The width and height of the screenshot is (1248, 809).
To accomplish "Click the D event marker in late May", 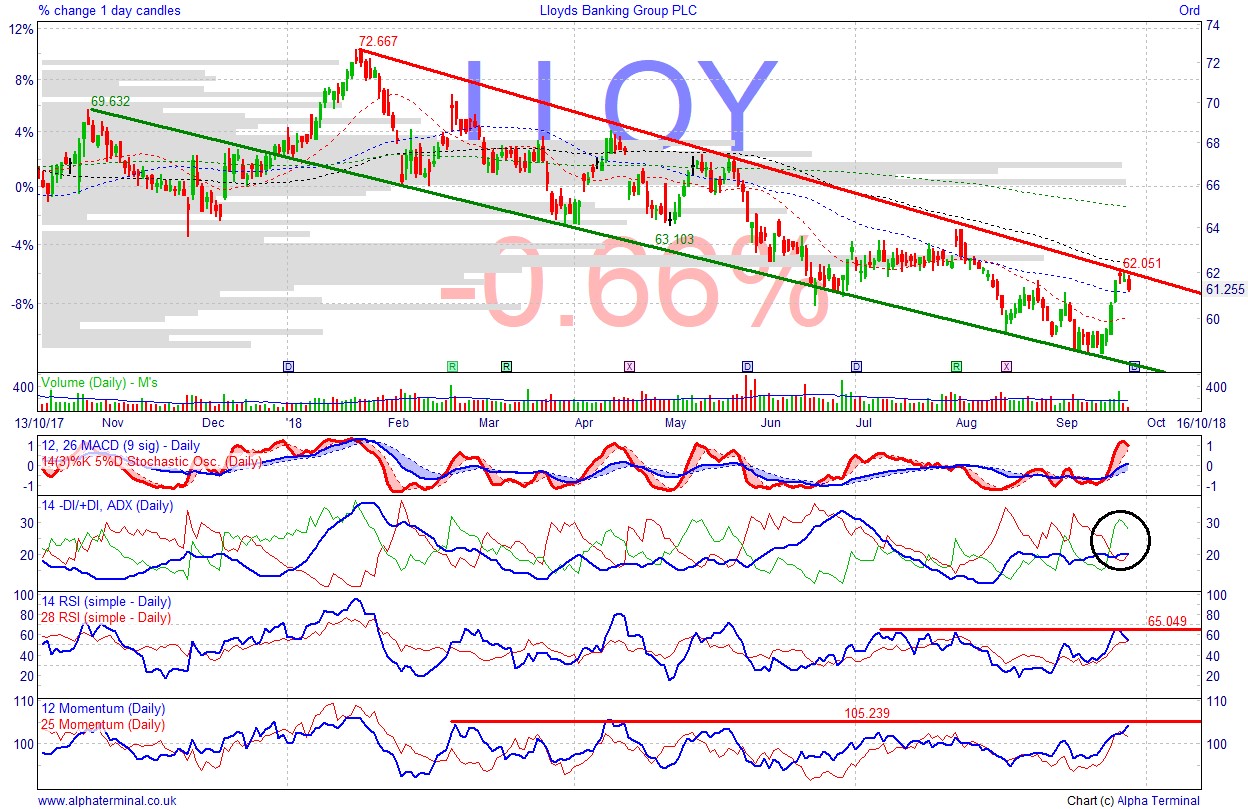I will (x=747, y=367).
